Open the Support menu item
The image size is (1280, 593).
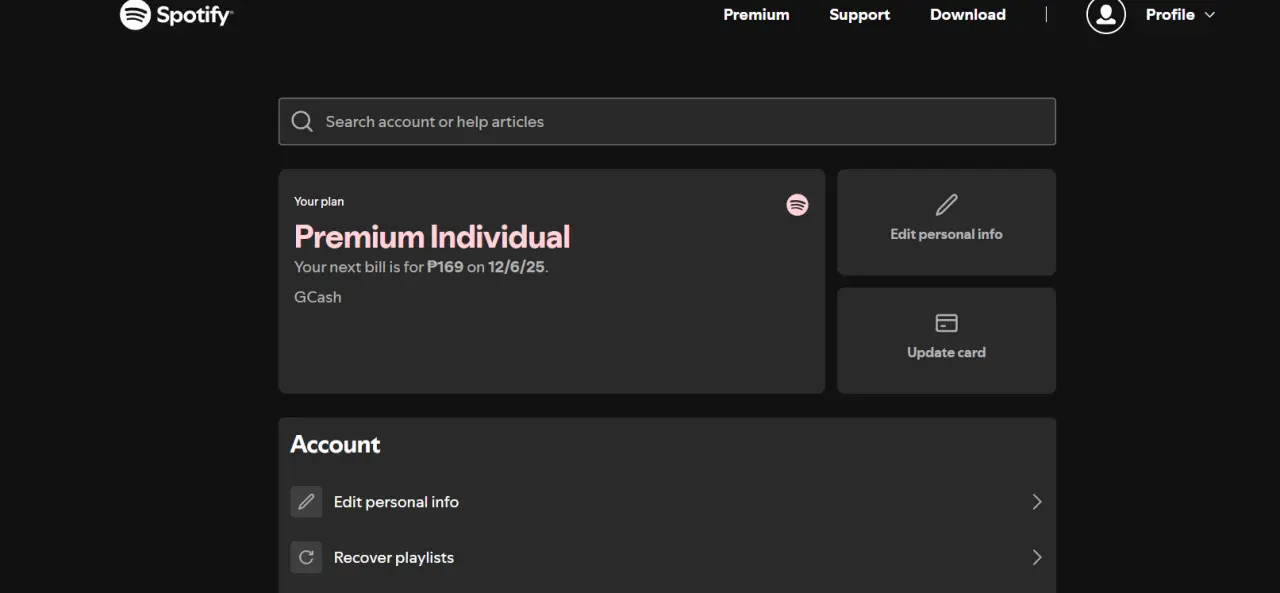click(x=859, y=14)
